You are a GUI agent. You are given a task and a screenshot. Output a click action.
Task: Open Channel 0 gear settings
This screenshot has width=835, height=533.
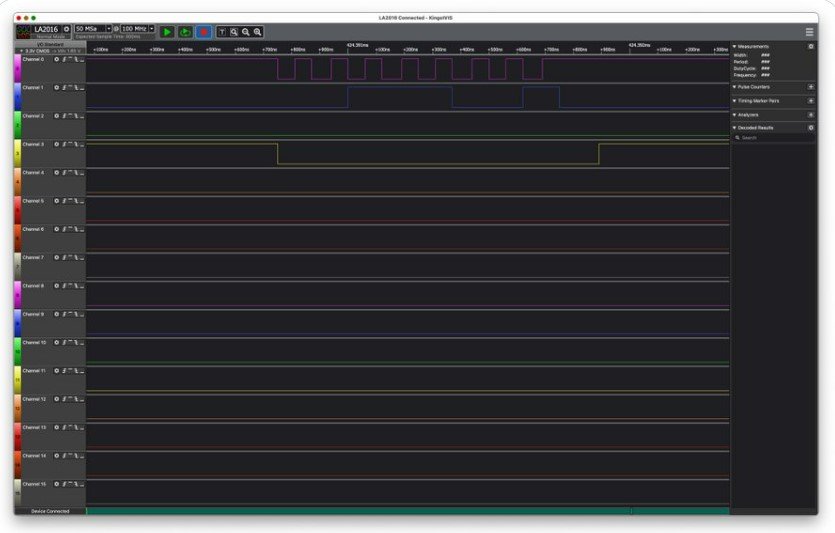[57, 60]
